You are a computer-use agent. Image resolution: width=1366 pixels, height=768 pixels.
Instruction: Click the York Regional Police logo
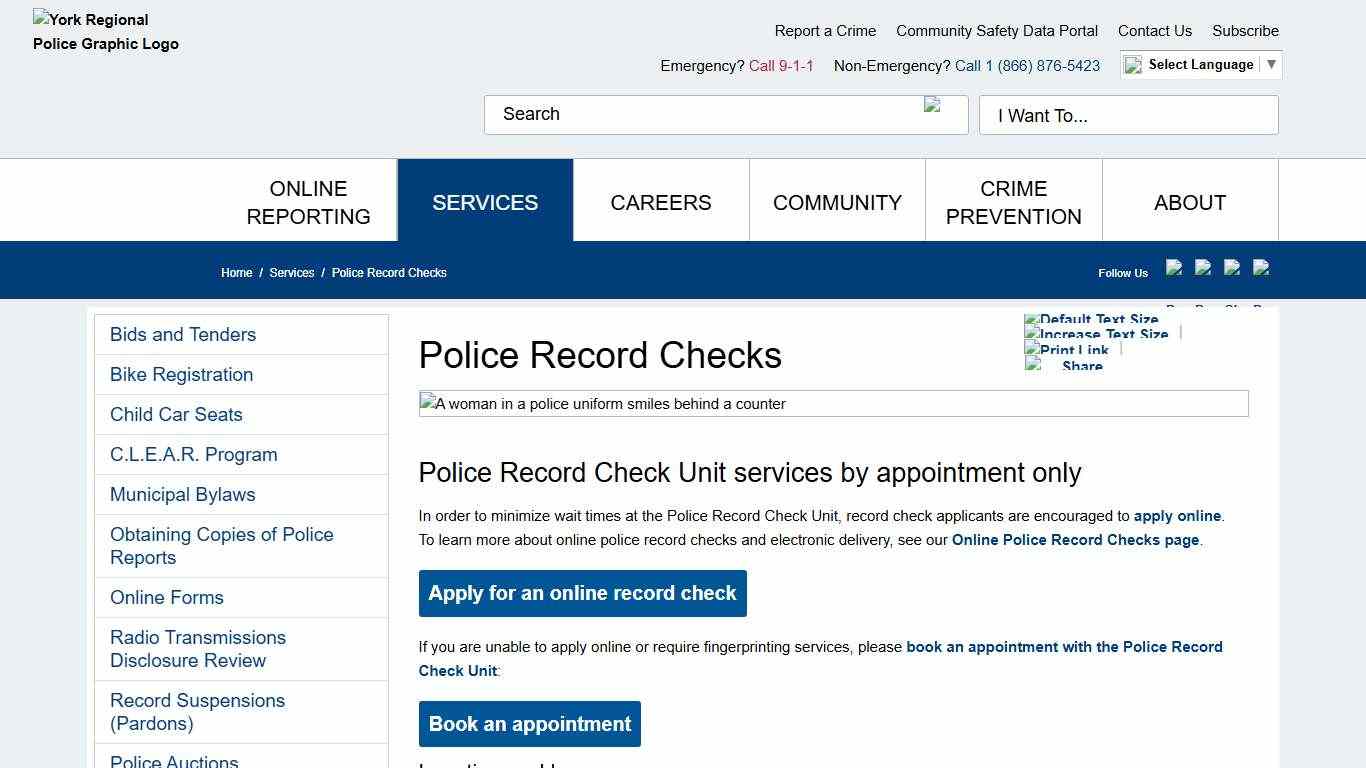[x=105, y=32]
